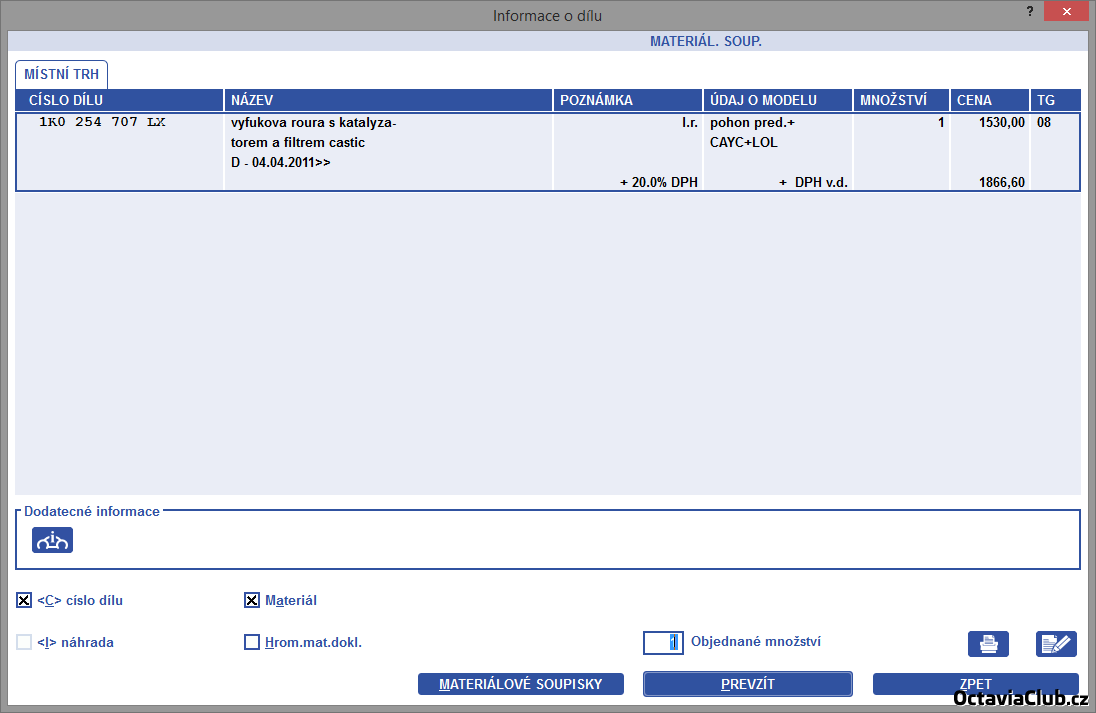
Task: Click the CÍSLO DÍLU column header
Action: (119, 100)
